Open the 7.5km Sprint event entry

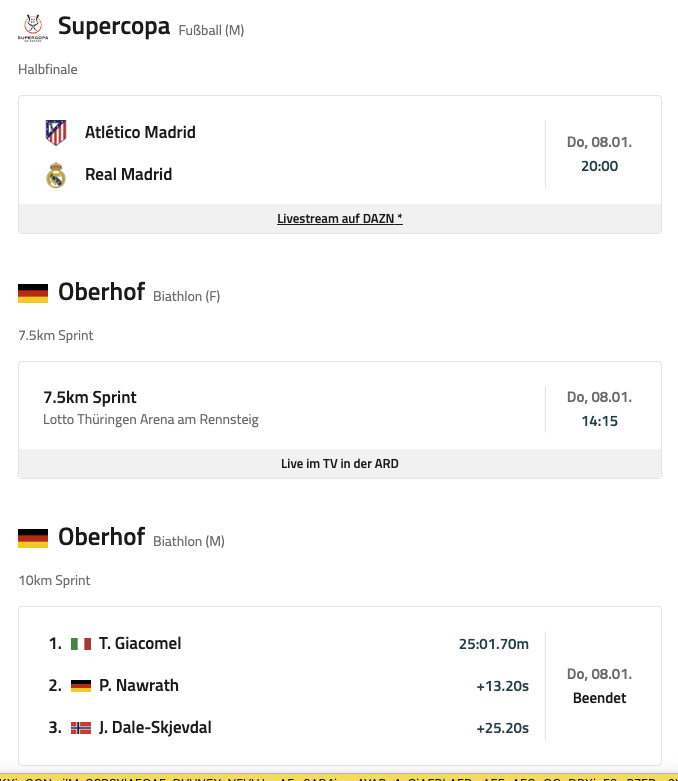90,397
